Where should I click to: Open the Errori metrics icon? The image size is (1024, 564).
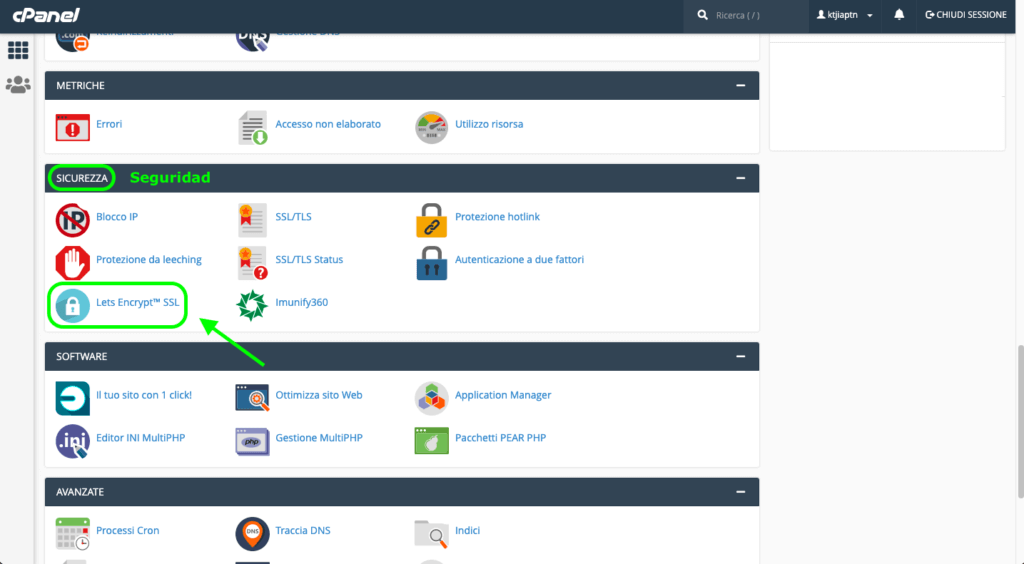click(72, 127)
